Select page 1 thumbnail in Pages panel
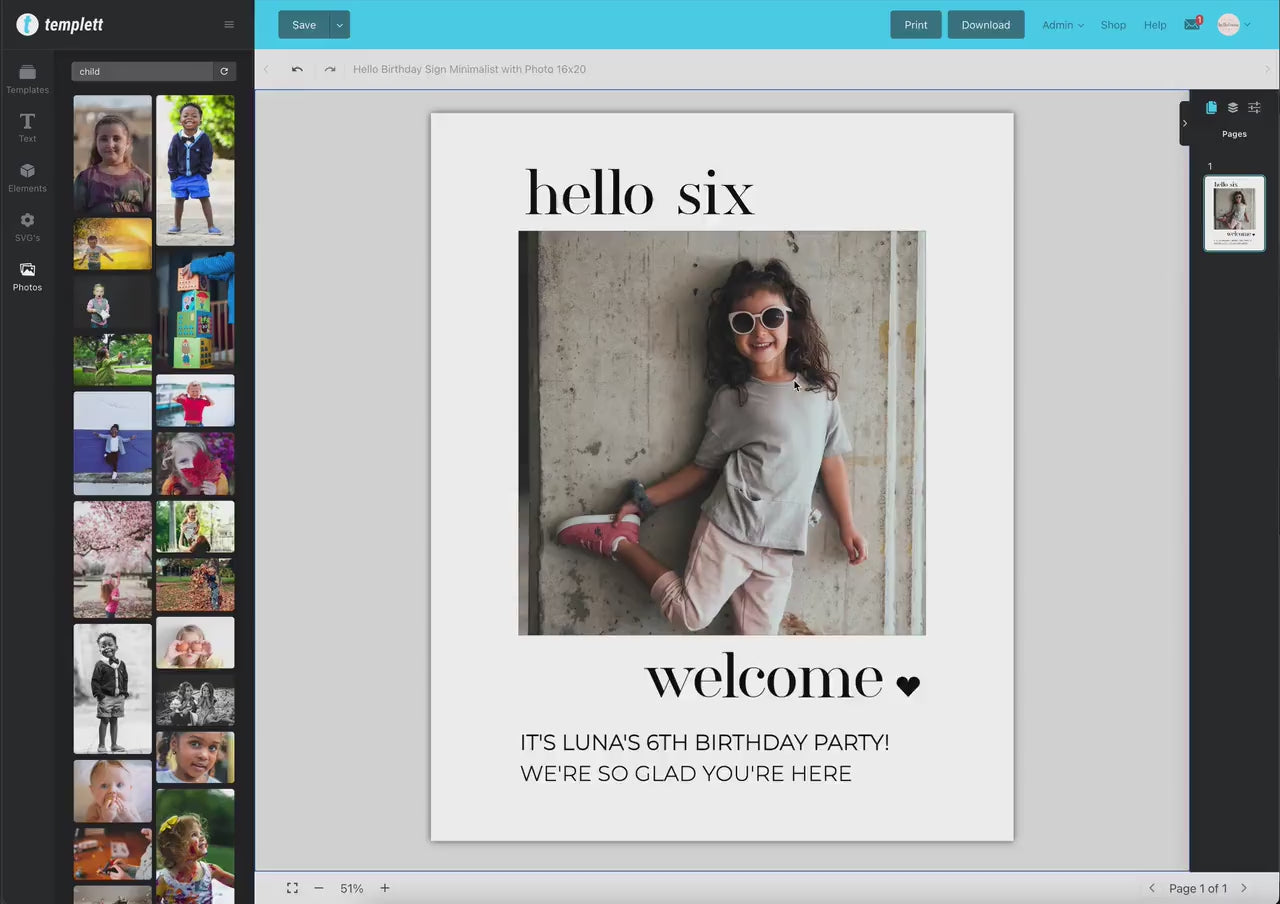 click(1234, 213)
